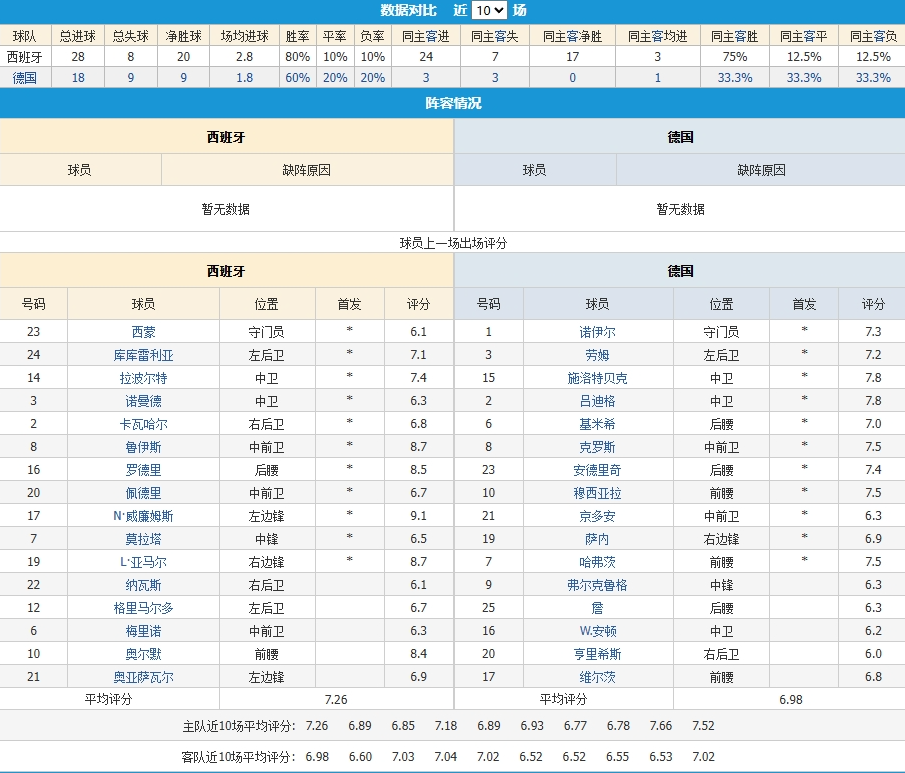The height and width of the screenshot is (773, 905).
Task: View 哈弗茨 player details
Action: (597, 562)
